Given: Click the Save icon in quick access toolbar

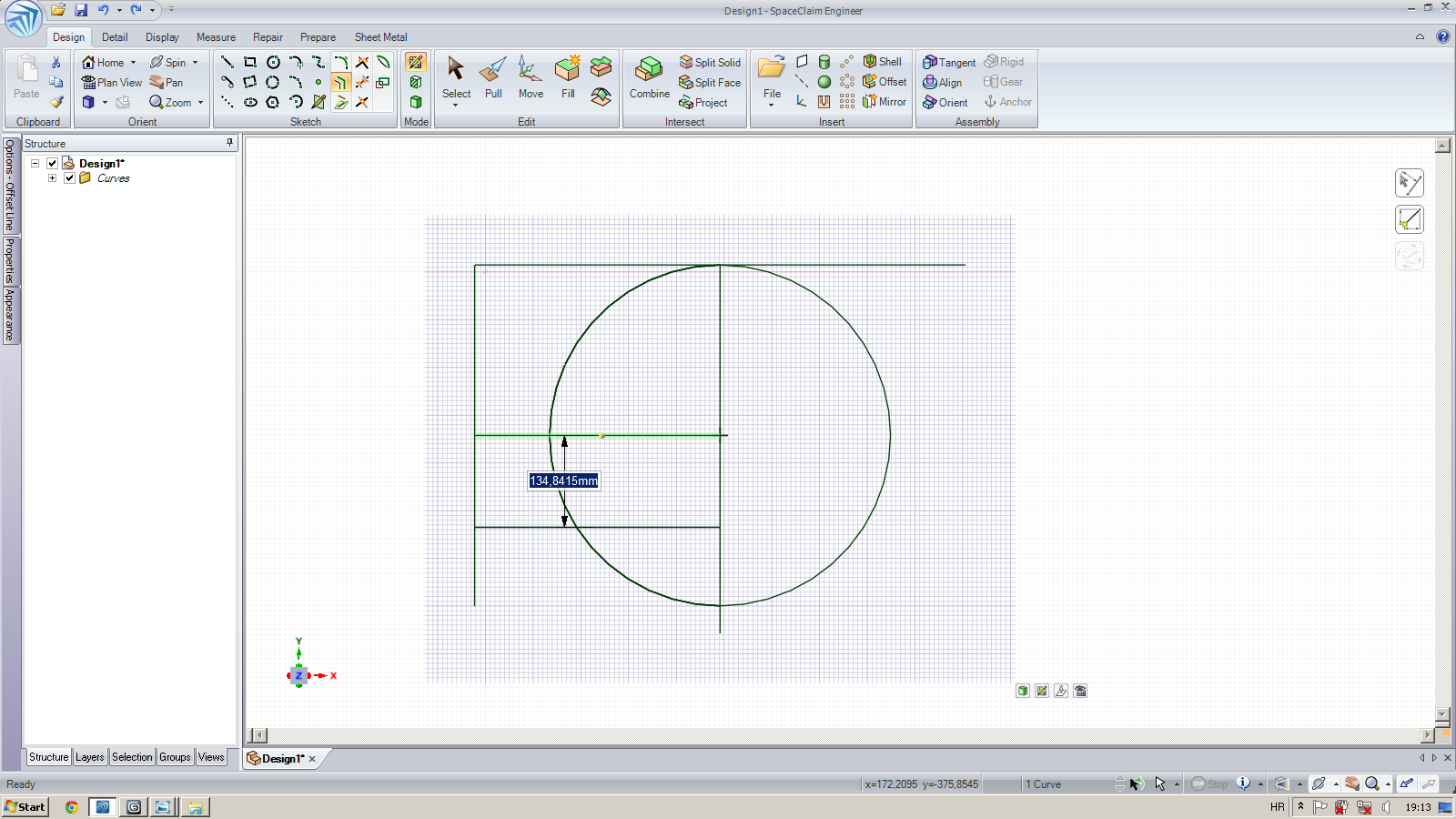Looking at the screenshot, I should pos(81,10).
